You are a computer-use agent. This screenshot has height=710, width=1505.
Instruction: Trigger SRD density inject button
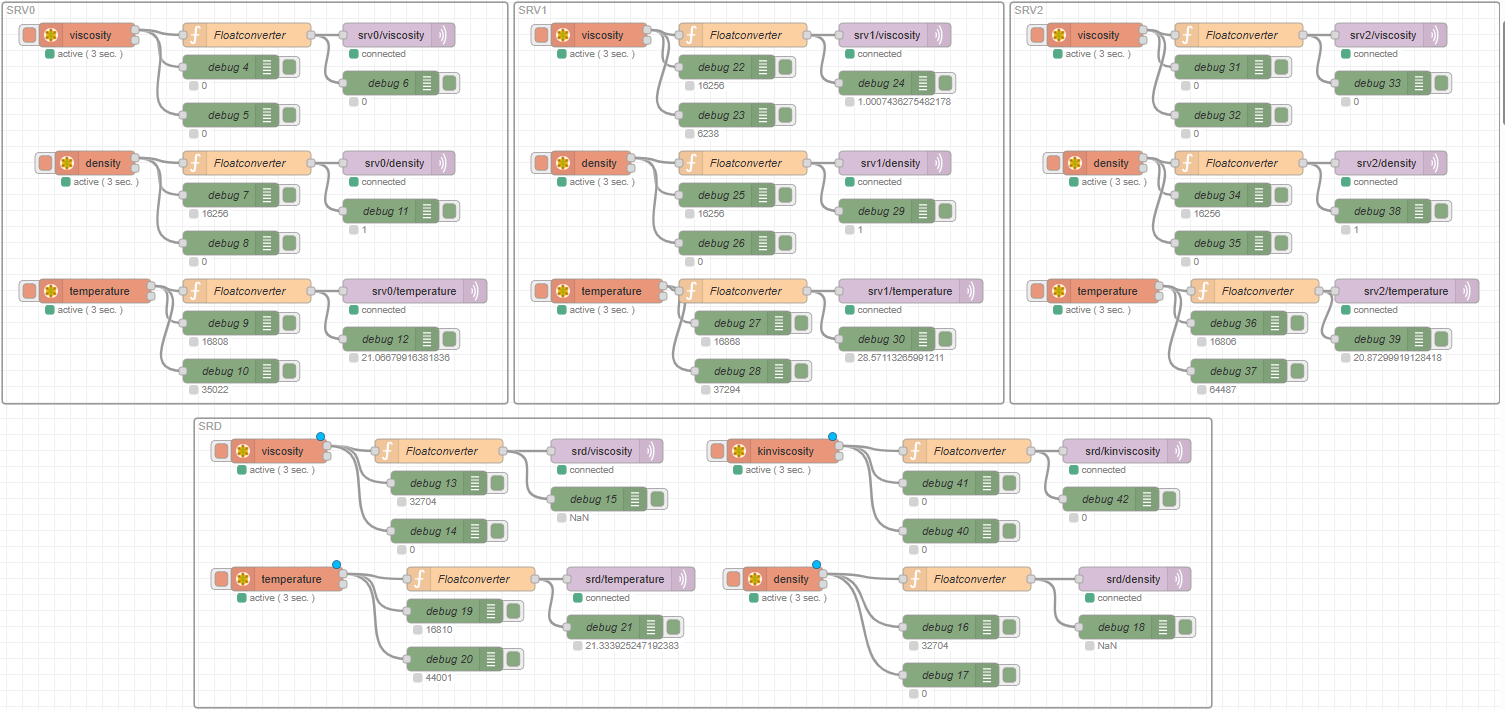[x=733, y=579]
